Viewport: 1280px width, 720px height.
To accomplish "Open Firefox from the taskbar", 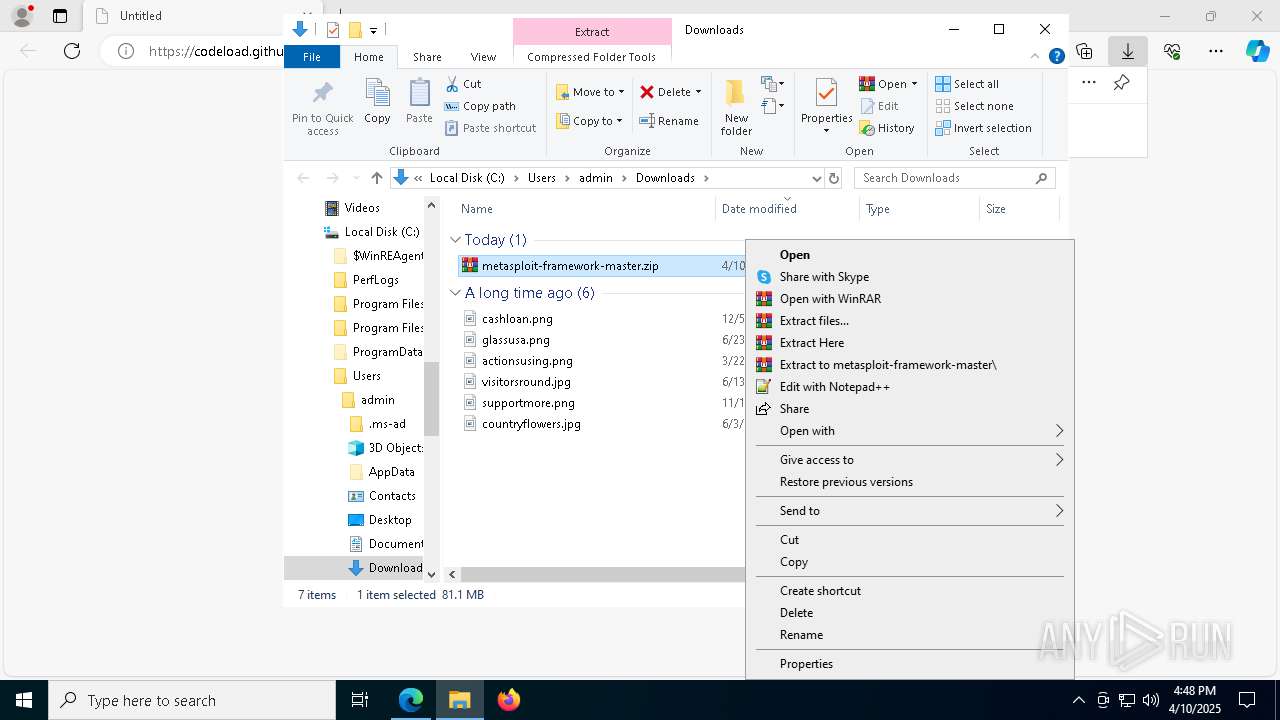I will [509, 700].
